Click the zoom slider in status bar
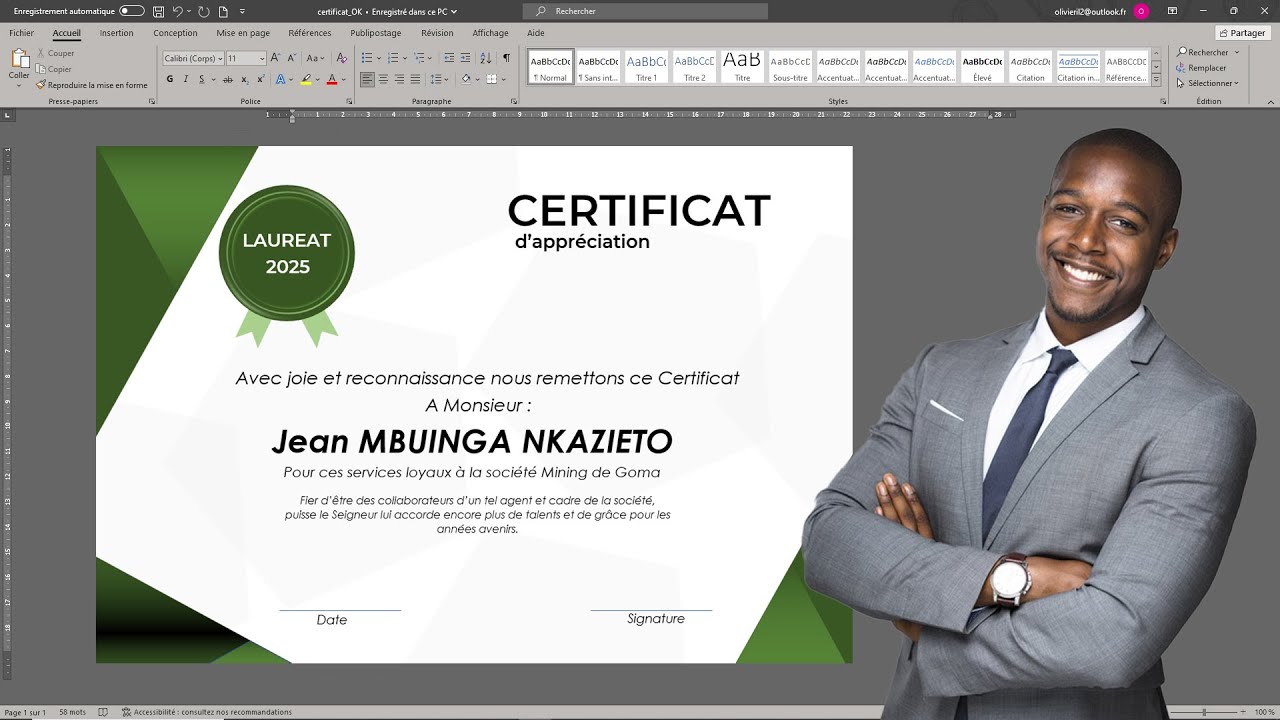The width and height of the screenshot is (1280, 720). tap(1204, 712)
